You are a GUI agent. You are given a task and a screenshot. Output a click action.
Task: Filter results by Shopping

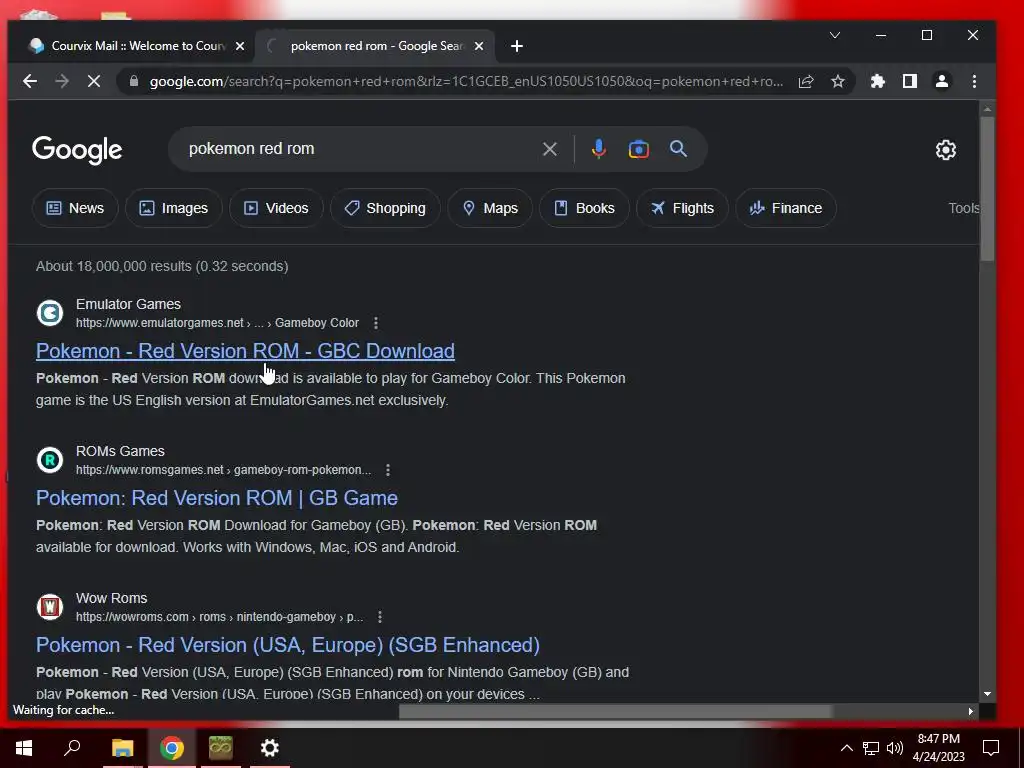[x=385, y=208]
